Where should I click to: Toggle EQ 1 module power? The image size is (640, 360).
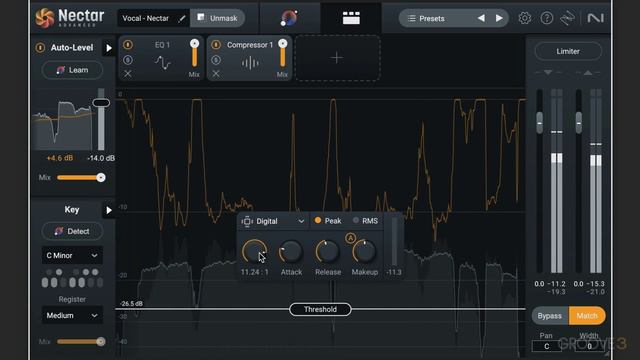click(128, 44)
